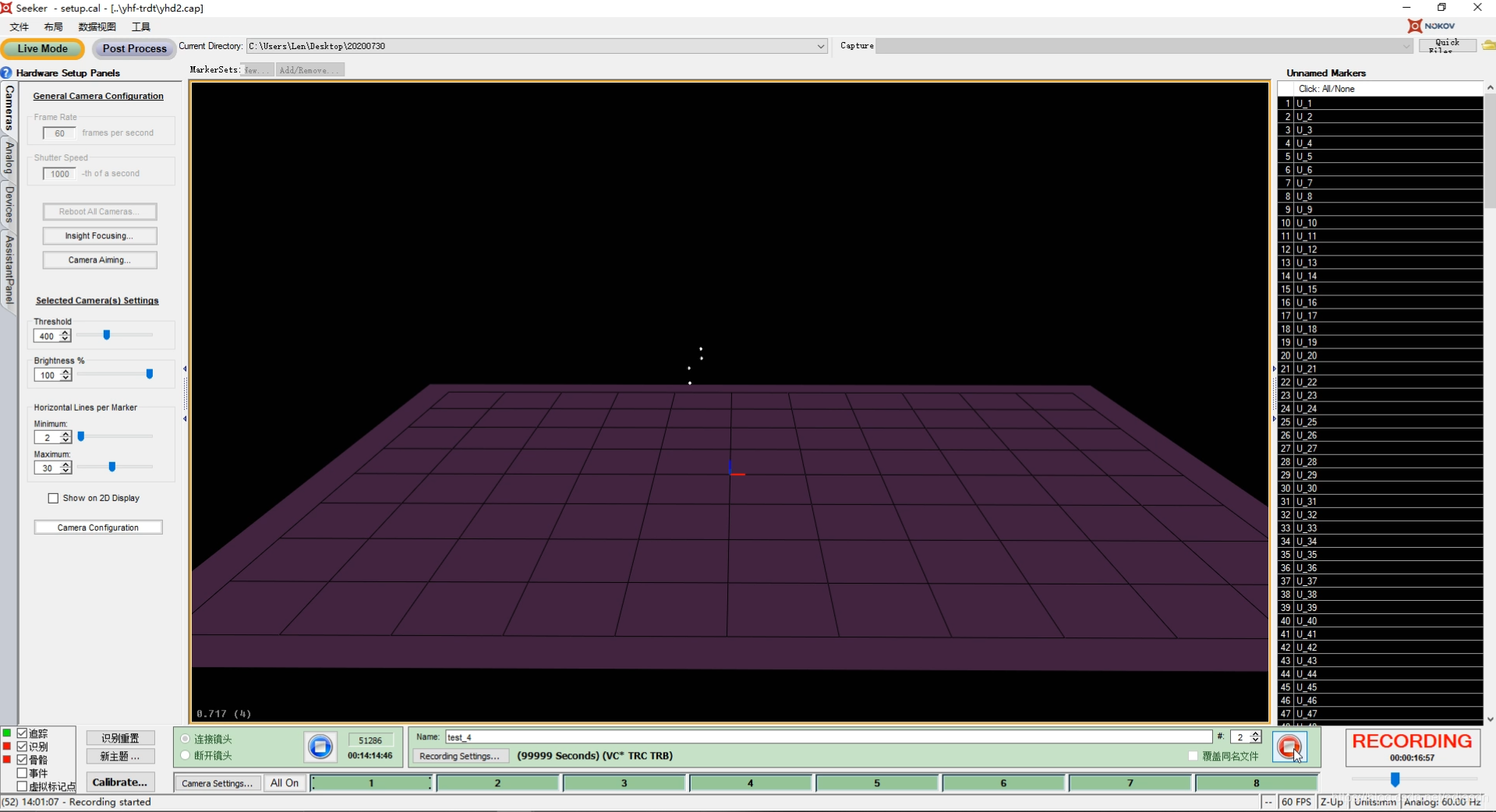The image size is (1496, 812).
Task: Open the help question mark icon
Action: click(6, 72)
